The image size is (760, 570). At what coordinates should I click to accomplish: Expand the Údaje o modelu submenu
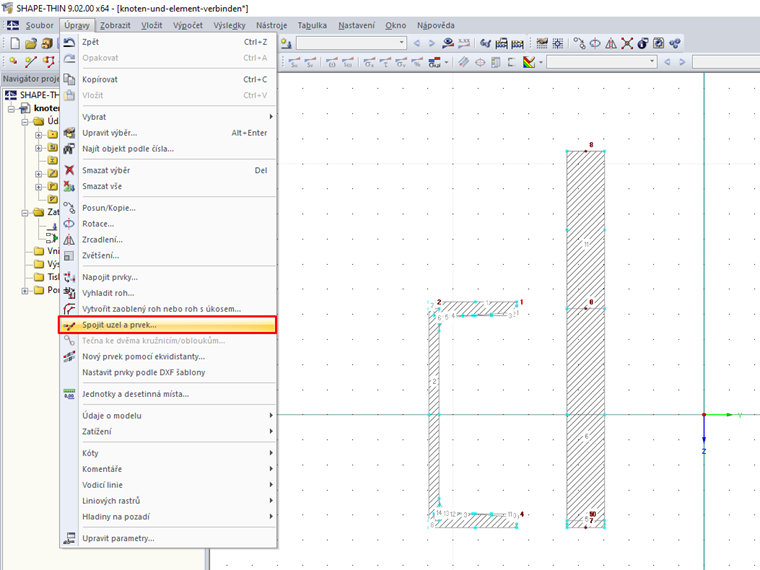176,415
